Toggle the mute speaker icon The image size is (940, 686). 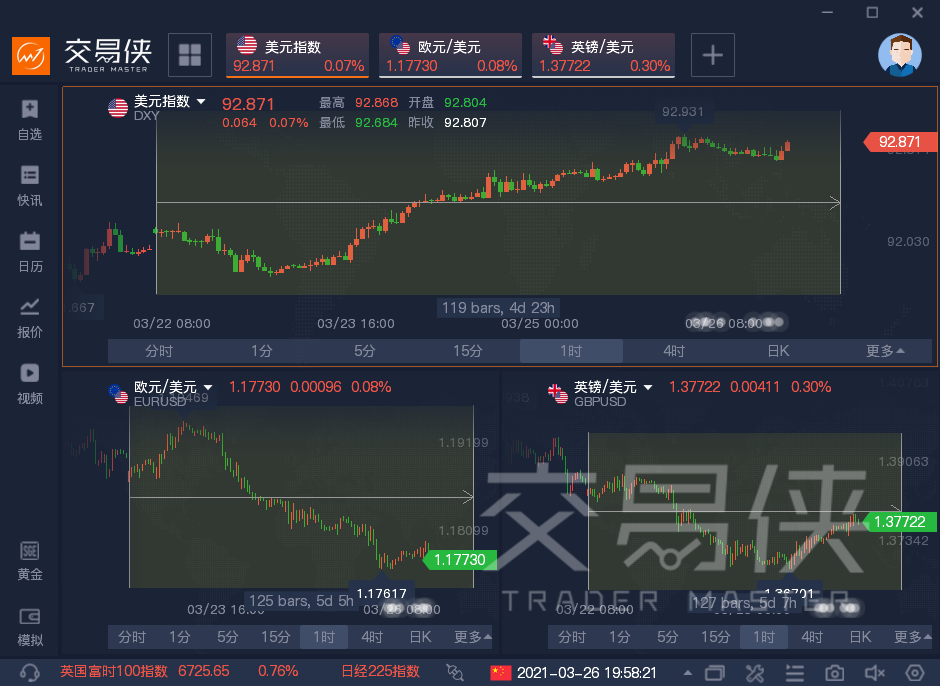tap(875, 673)
